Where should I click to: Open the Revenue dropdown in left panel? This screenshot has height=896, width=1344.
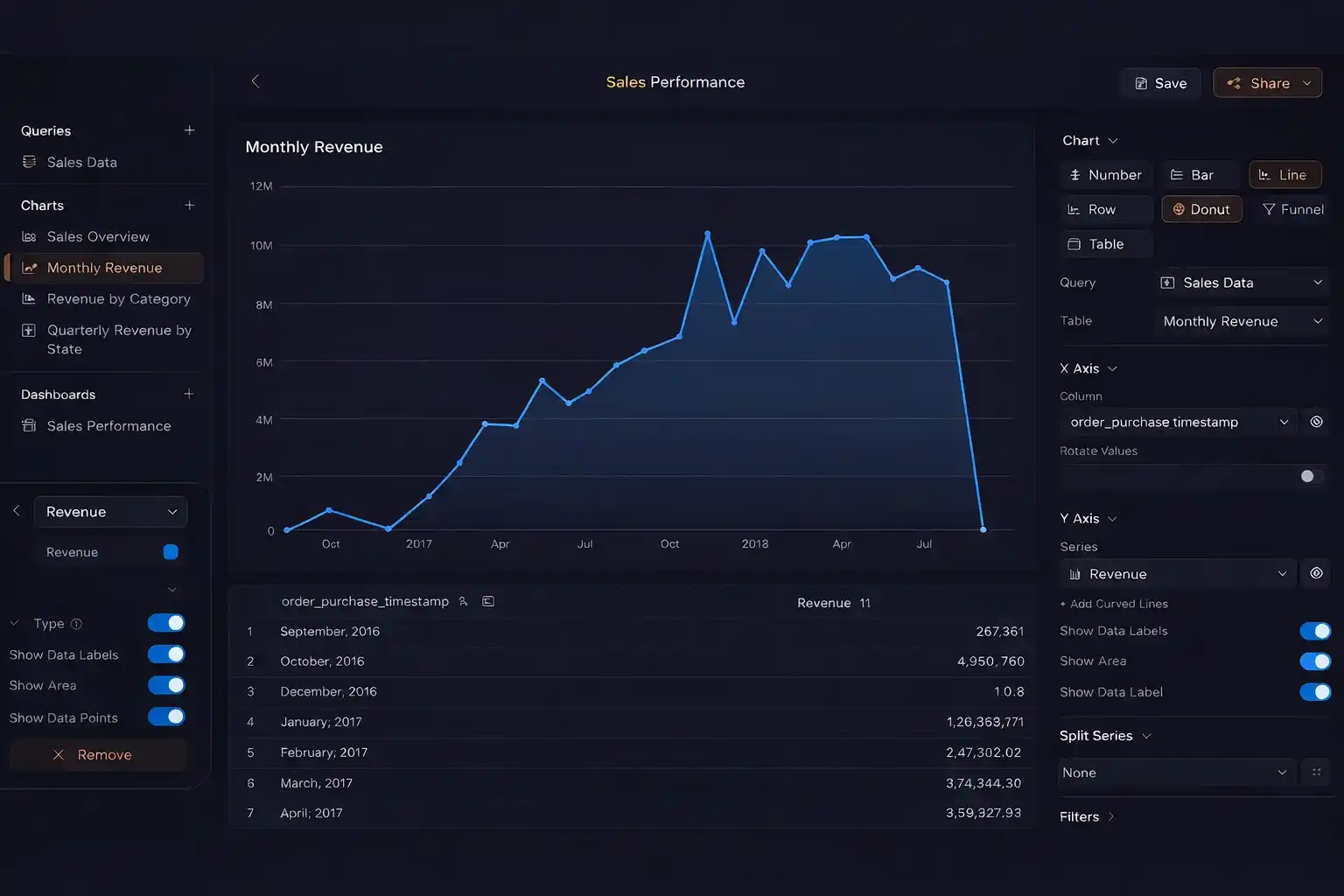110,512
